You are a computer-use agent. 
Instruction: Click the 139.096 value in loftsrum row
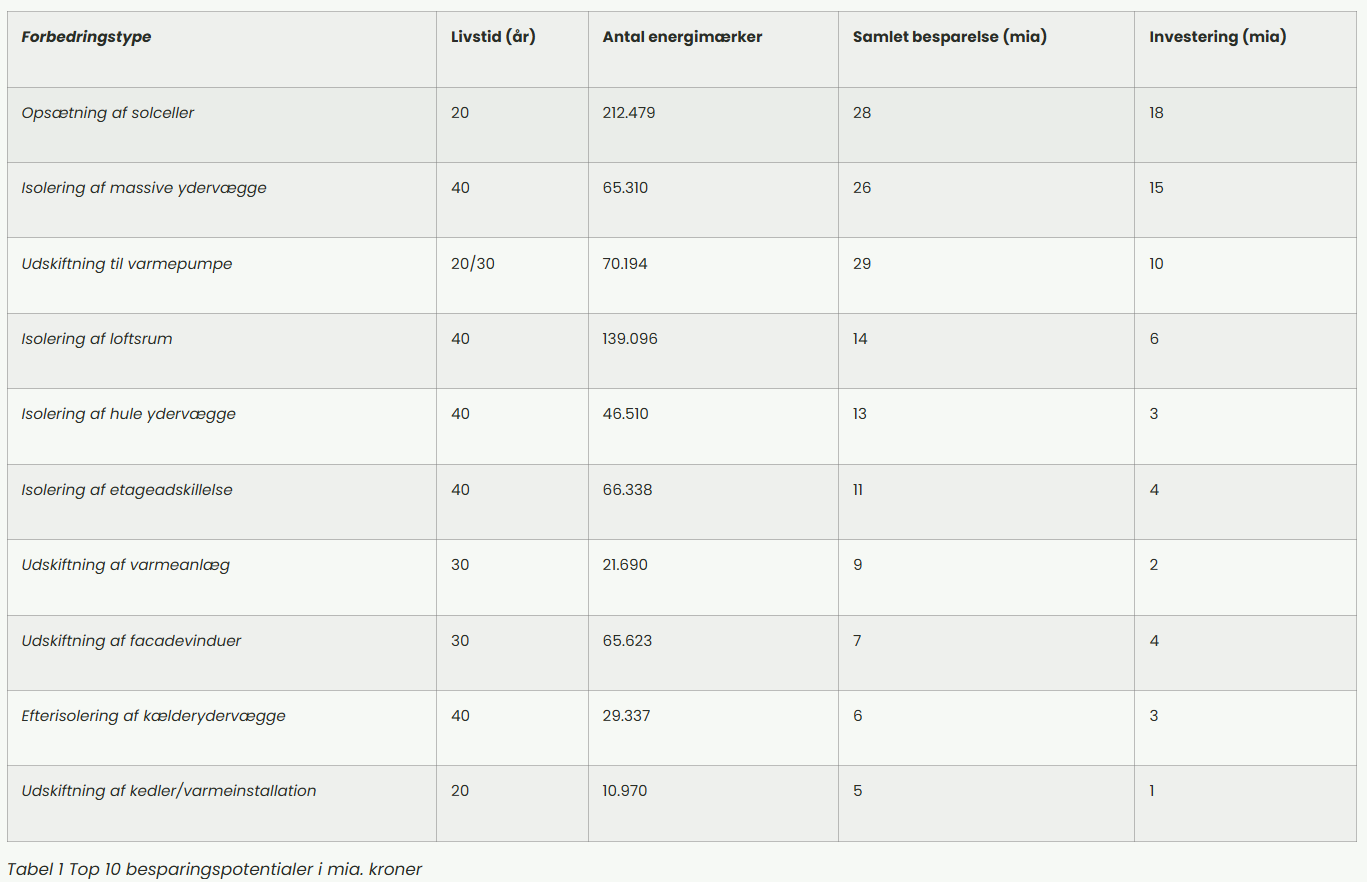[630, 339]
